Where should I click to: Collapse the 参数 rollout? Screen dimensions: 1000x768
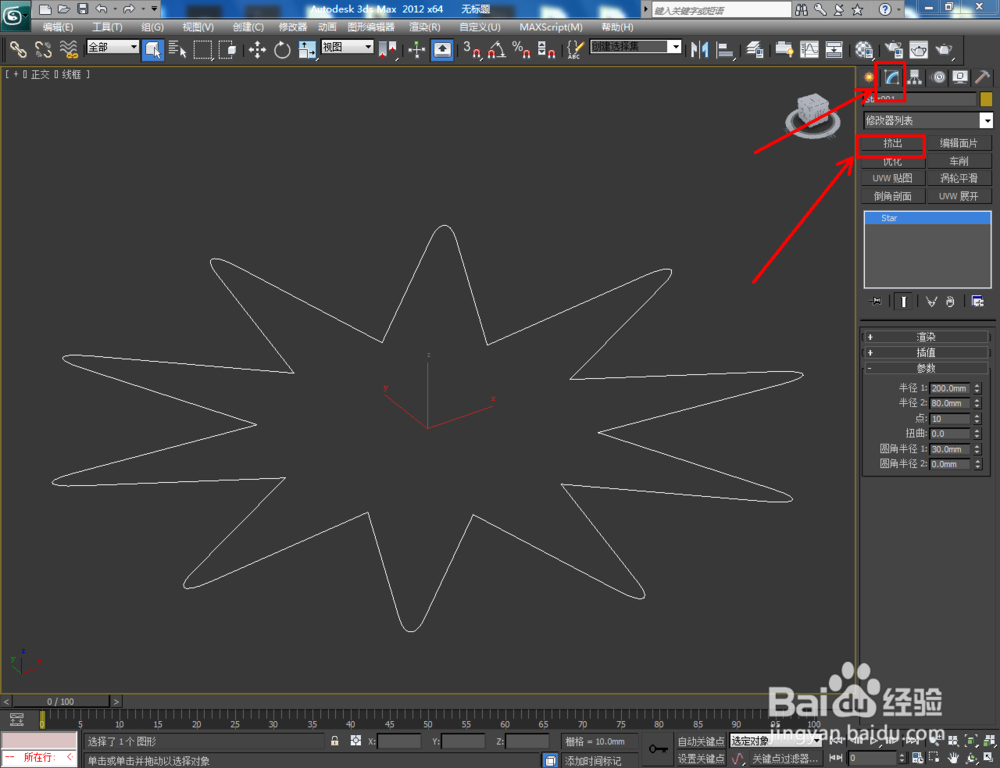(925, 368)
